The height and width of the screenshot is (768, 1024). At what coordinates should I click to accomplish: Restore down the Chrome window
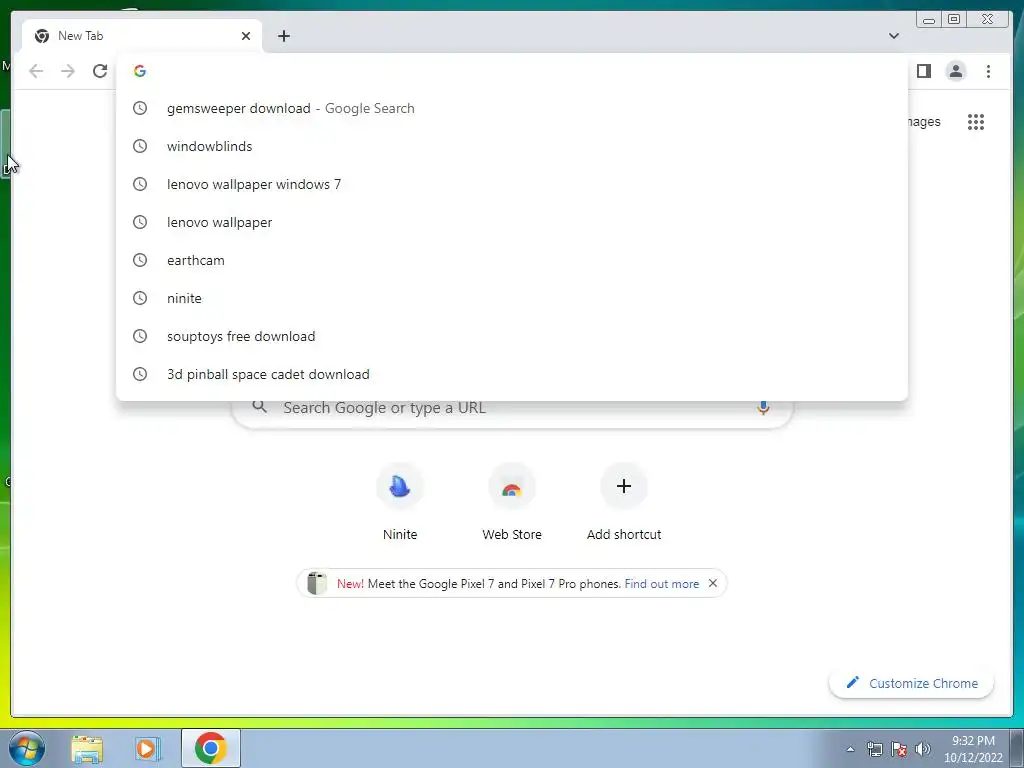click(x=953, y=19)
